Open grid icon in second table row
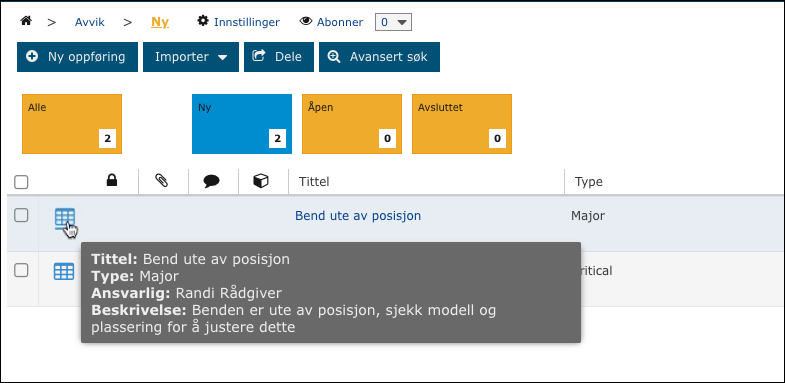This screenshot has width=785, height=383. [64, 271]
